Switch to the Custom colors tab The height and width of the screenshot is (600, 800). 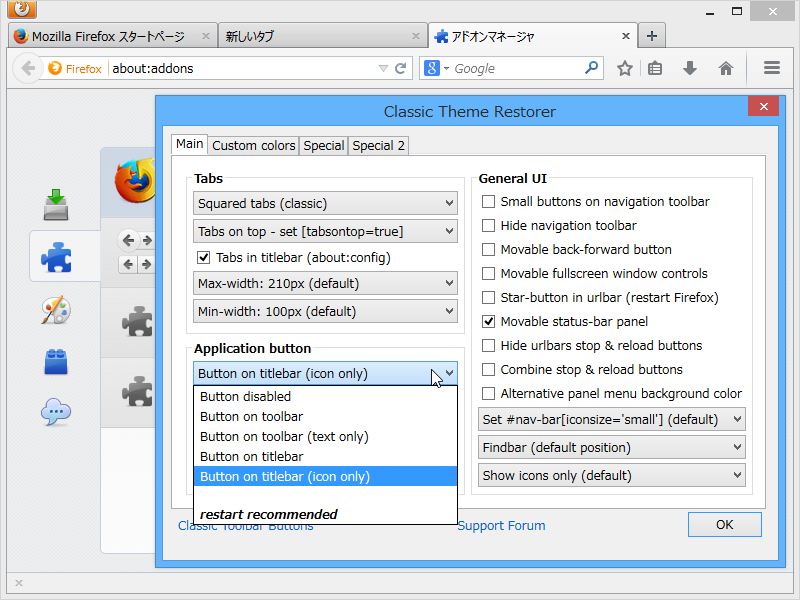254,145
